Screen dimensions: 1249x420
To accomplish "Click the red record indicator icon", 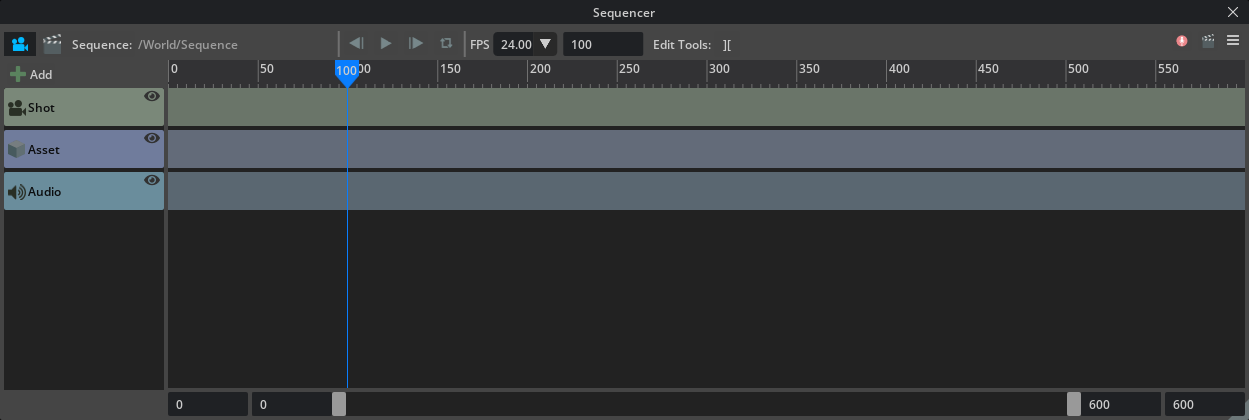I will pos(1182,41).
